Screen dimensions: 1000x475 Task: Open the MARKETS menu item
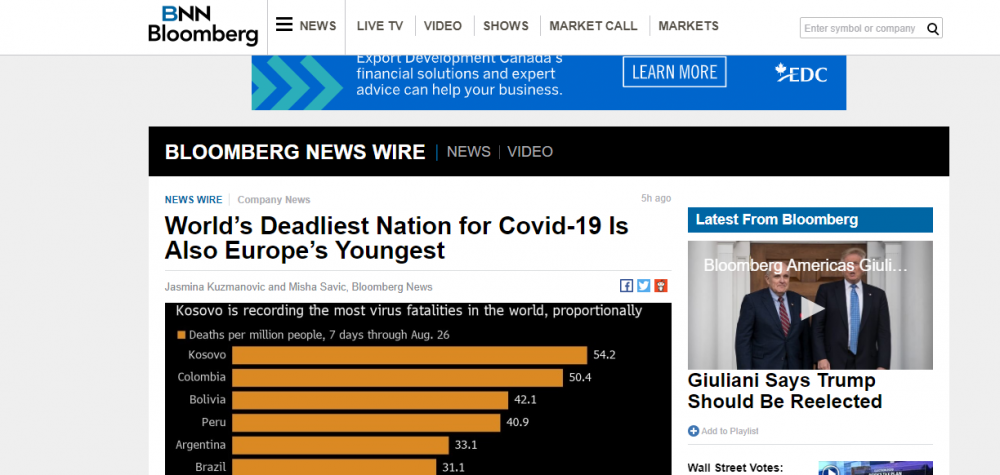[x=688, y=26]
